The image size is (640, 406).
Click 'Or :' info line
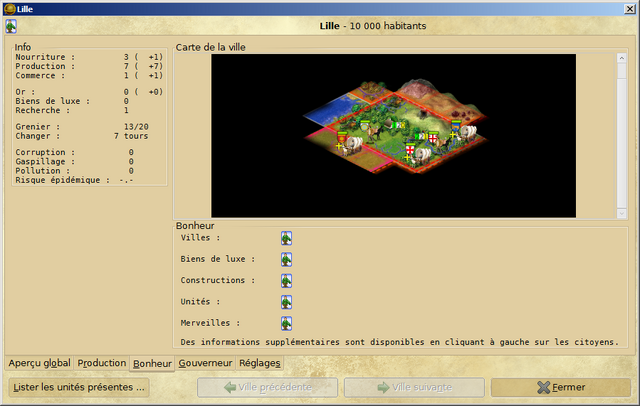[89, 92]
